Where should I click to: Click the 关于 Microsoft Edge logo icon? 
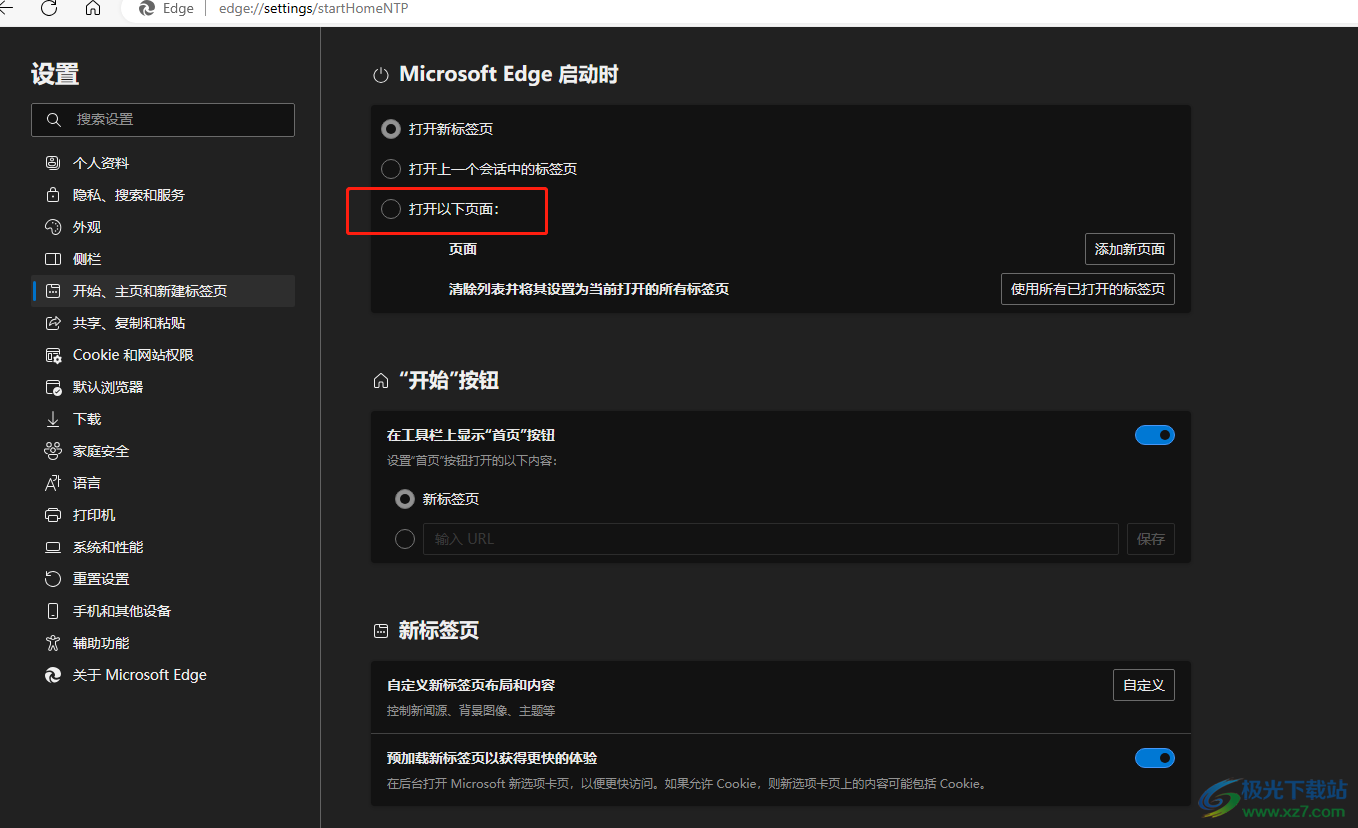[53, 675]
